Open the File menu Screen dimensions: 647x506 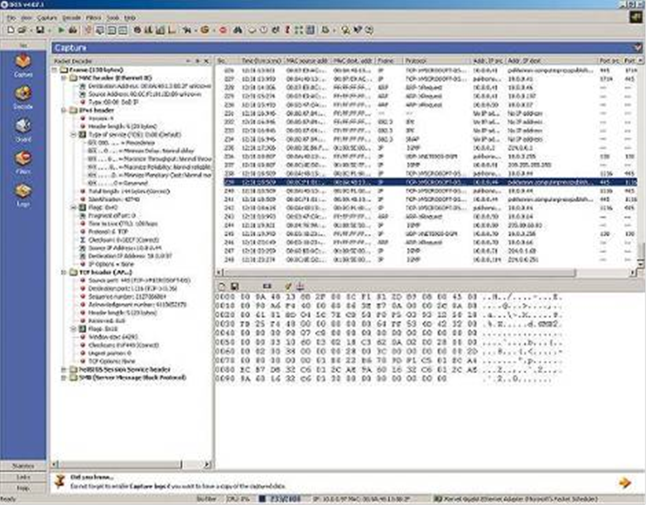coord(11,18)
